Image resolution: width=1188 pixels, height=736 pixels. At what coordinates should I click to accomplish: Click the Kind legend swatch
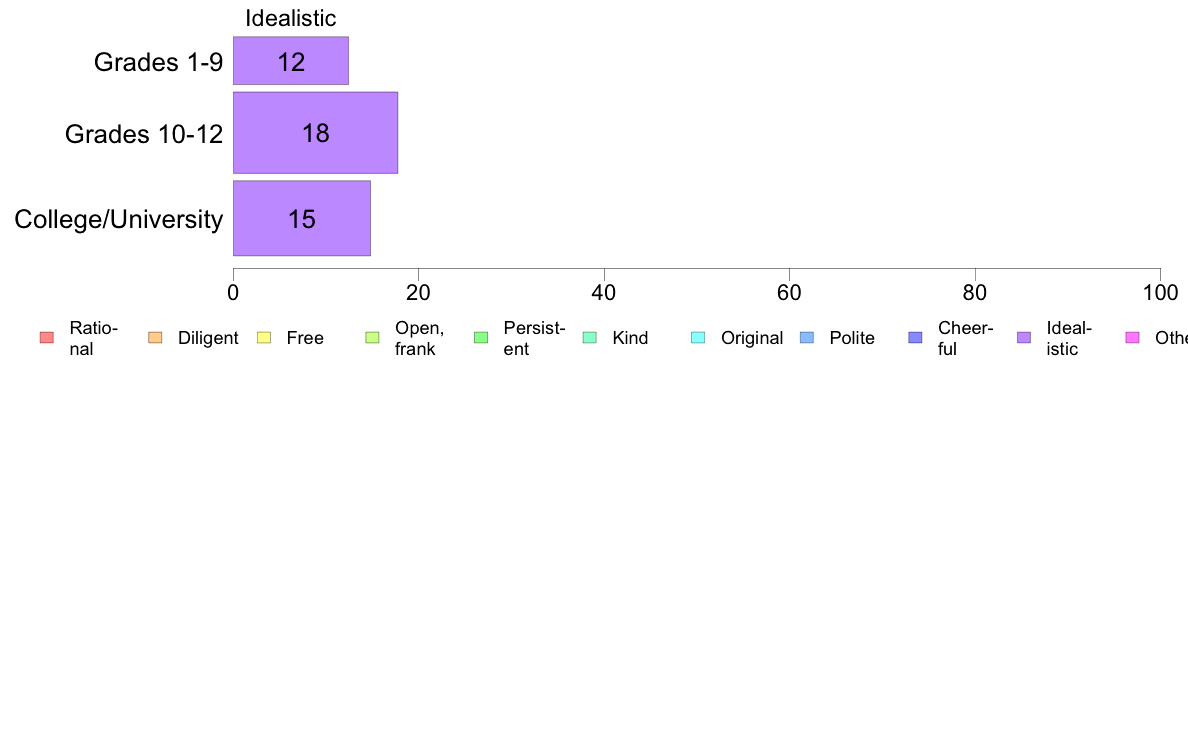tap(589, 338)
